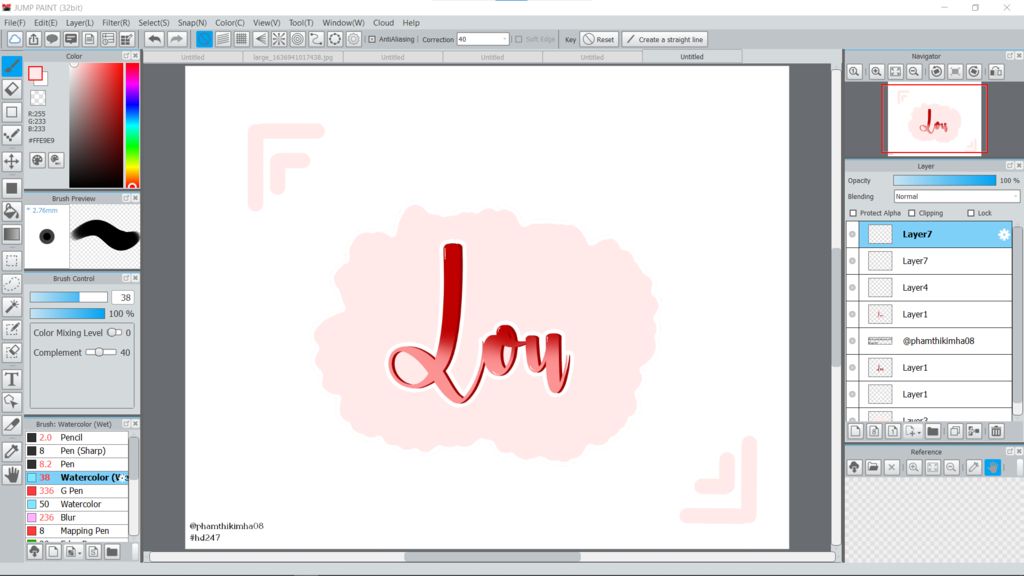Toggle visibility of Layer4

(x=852, y=287)
